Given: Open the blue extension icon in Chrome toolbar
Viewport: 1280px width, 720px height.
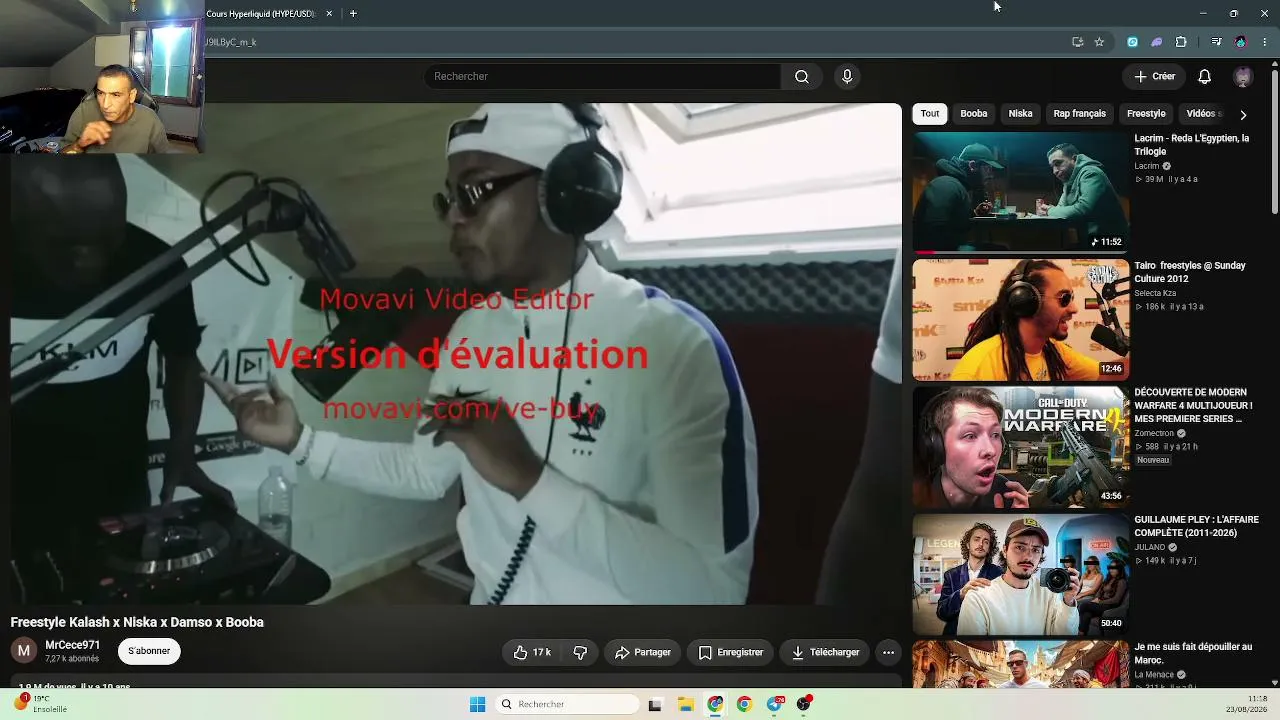Looking at the screenshot, I should click(1132, 42).
